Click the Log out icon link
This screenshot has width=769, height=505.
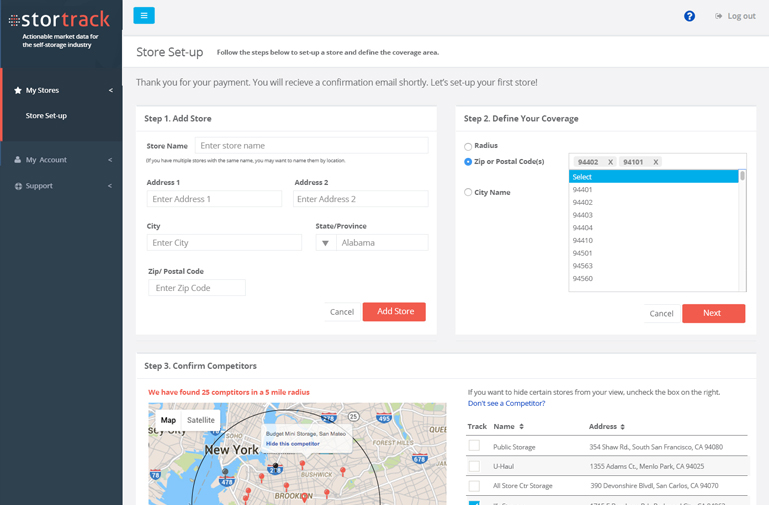coord(735,16)
